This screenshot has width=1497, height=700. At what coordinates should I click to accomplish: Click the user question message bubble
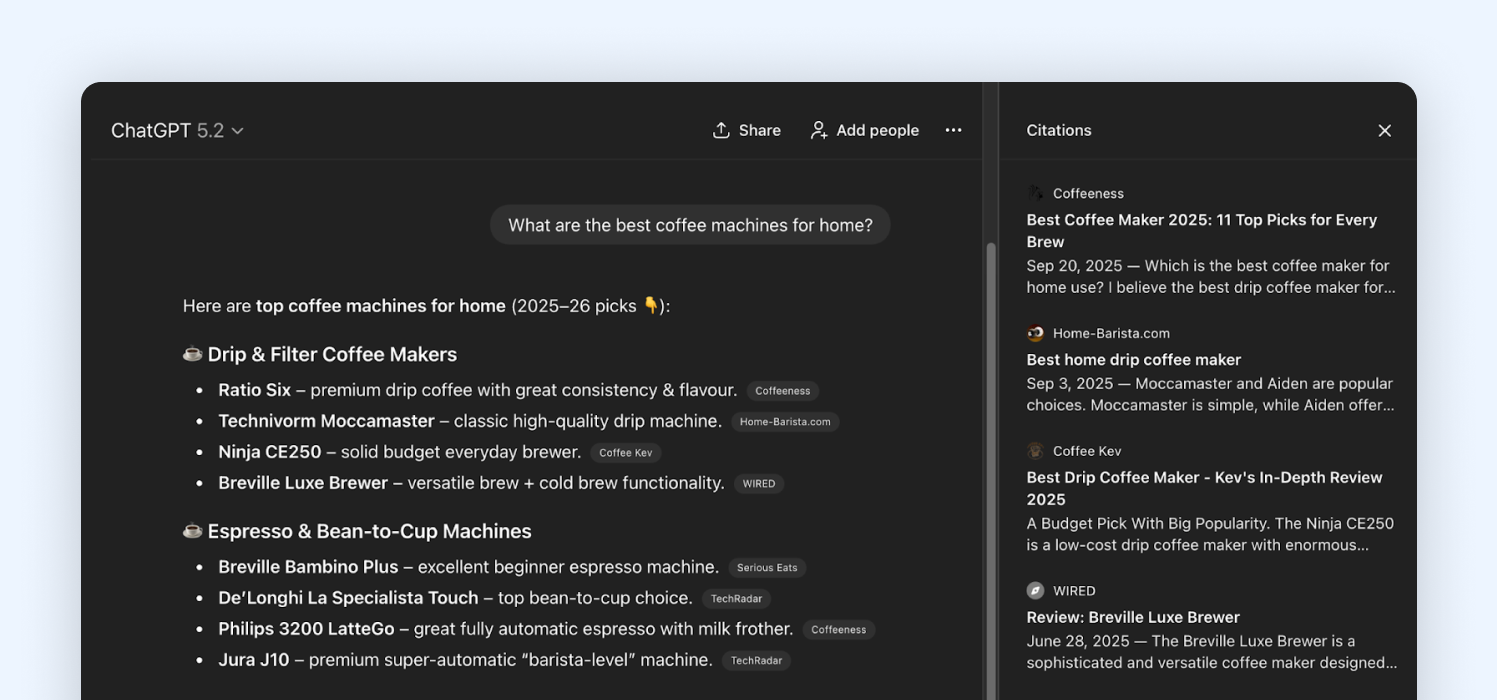pyautogui.click(x=690, y=224)
